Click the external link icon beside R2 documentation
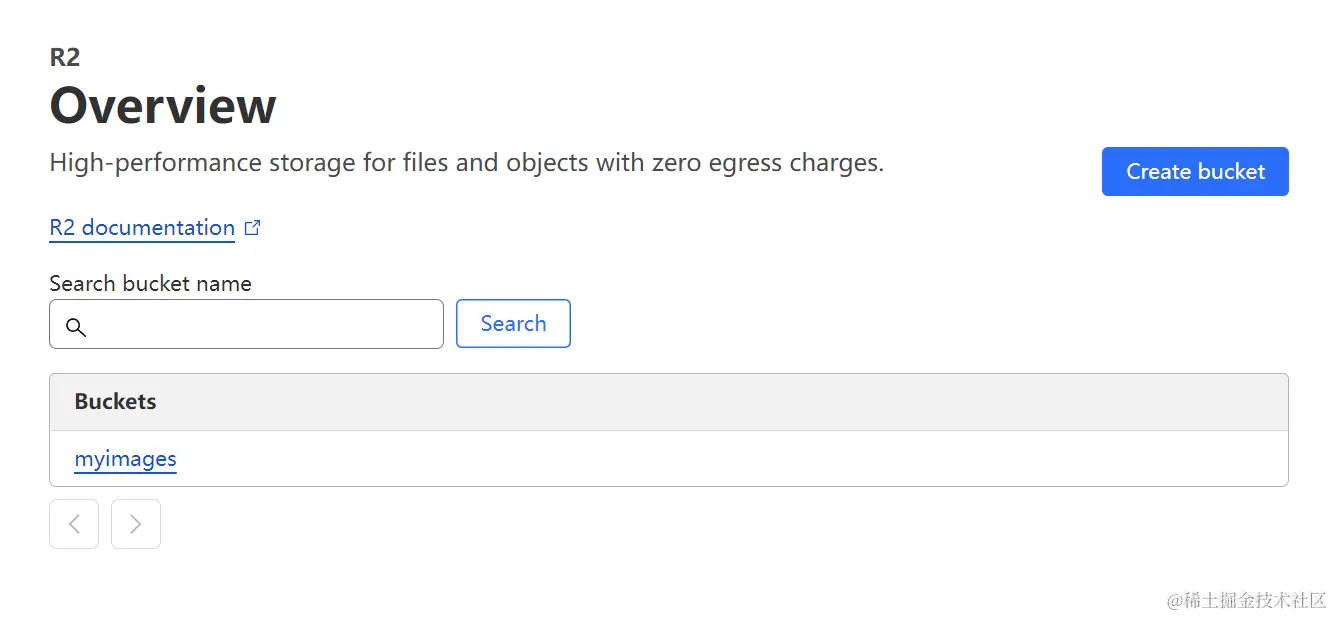 click(253, 228)
